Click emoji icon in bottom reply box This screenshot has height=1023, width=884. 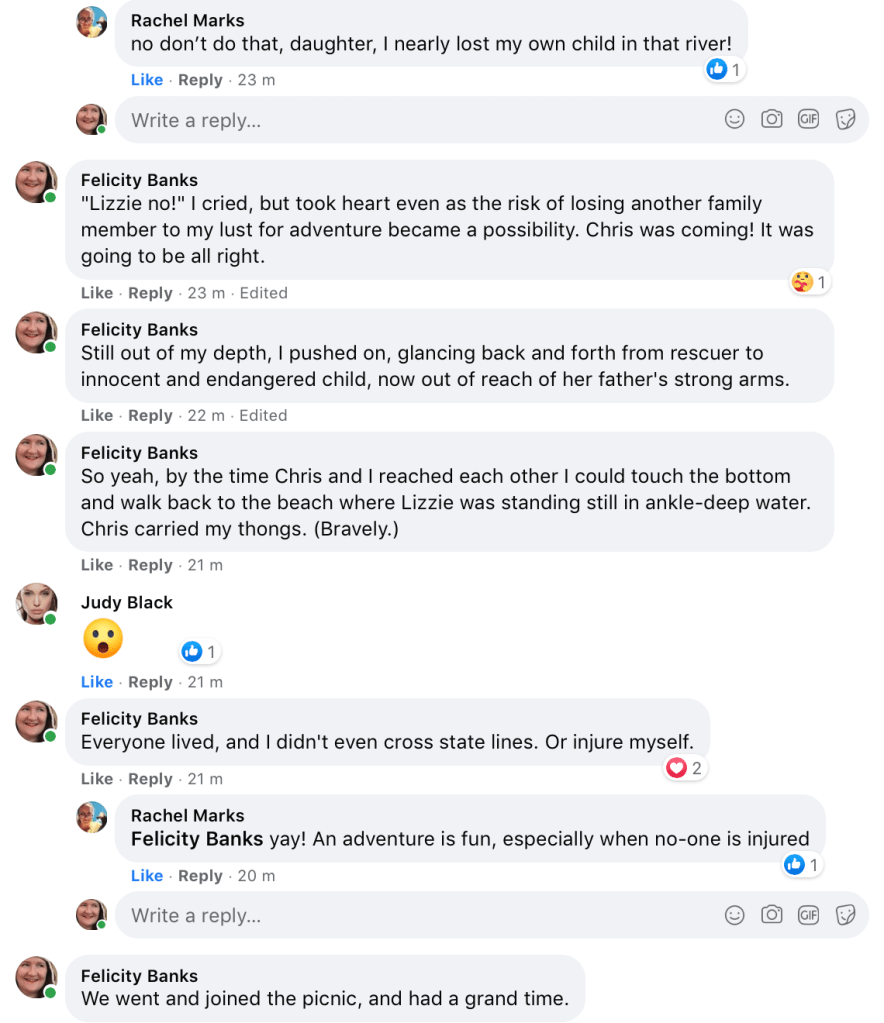735,915
